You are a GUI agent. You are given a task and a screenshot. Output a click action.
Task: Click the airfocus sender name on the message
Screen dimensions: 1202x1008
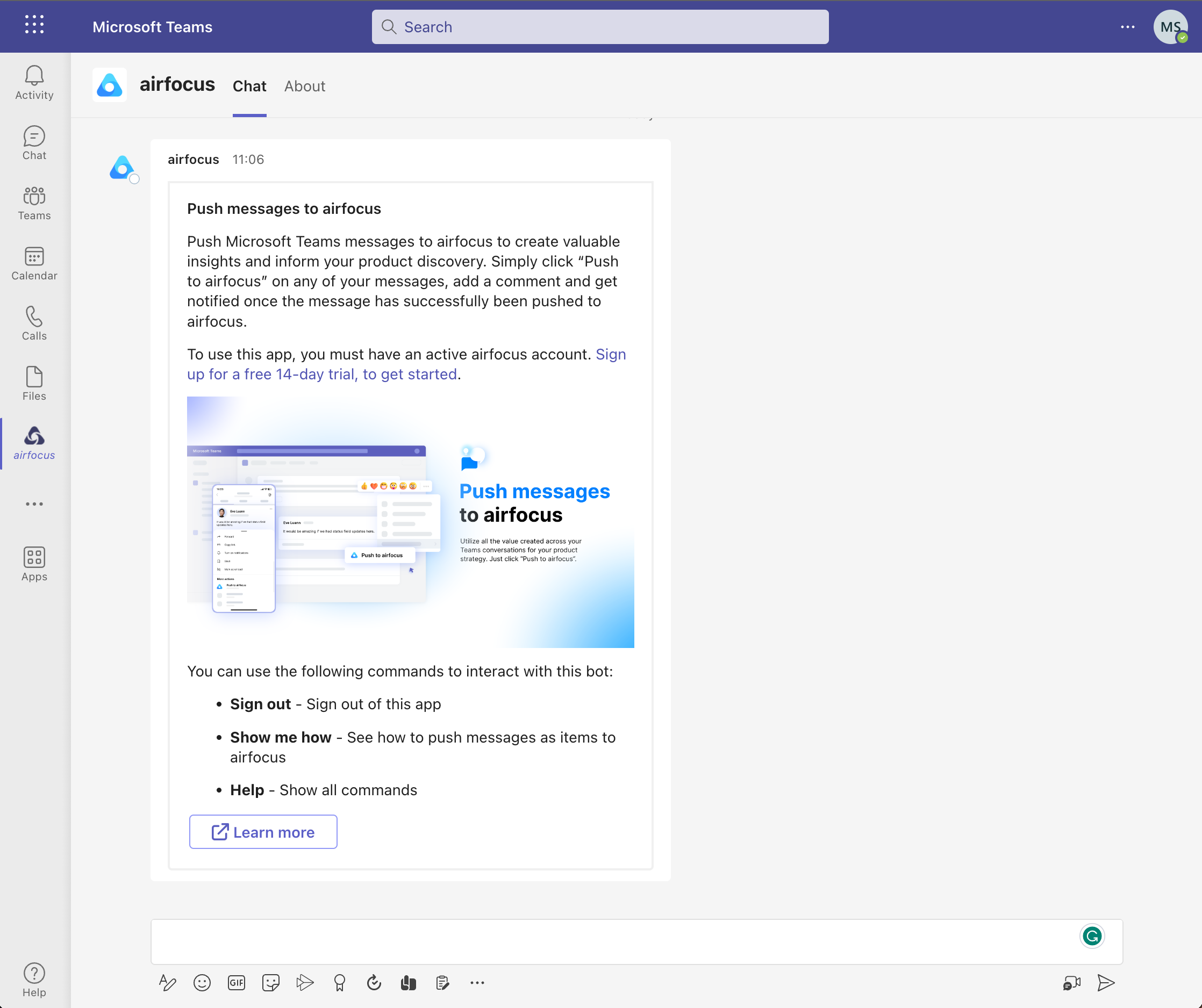tap(194, 160)
